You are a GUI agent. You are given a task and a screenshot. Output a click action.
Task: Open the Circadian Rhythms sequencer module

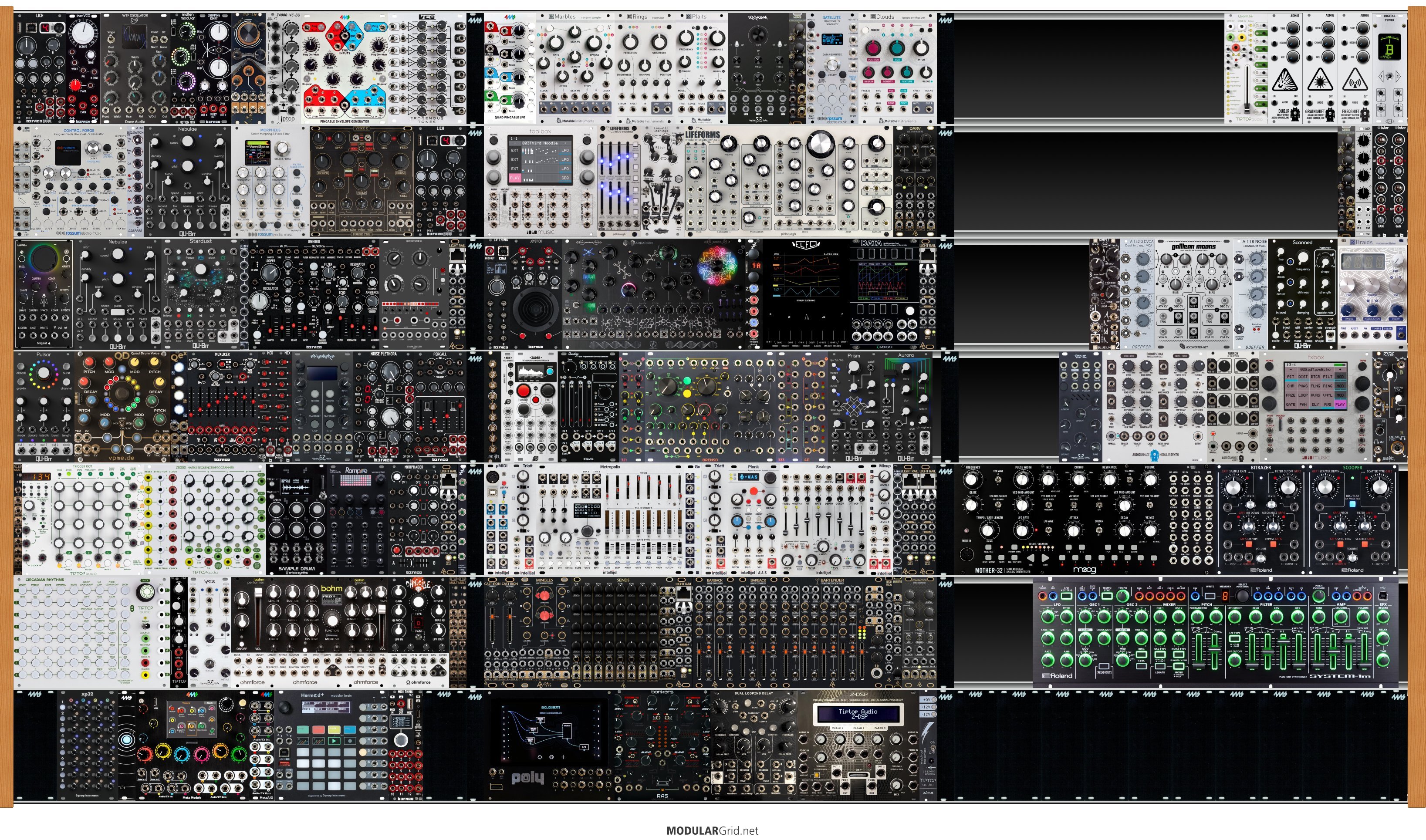(92, 632)
